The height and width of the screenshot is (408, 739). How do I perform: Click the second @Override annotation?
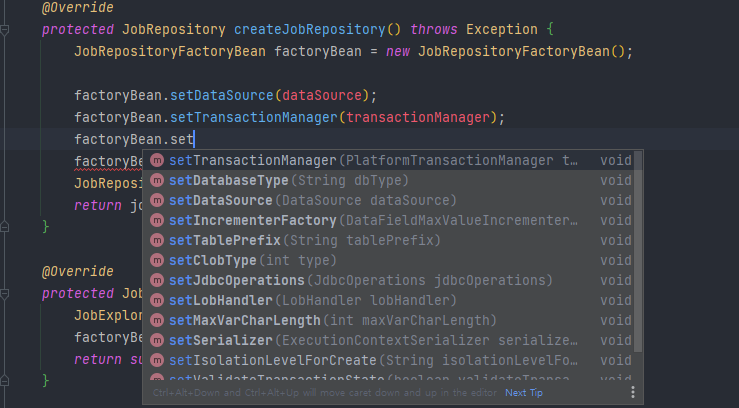[78, 272]
